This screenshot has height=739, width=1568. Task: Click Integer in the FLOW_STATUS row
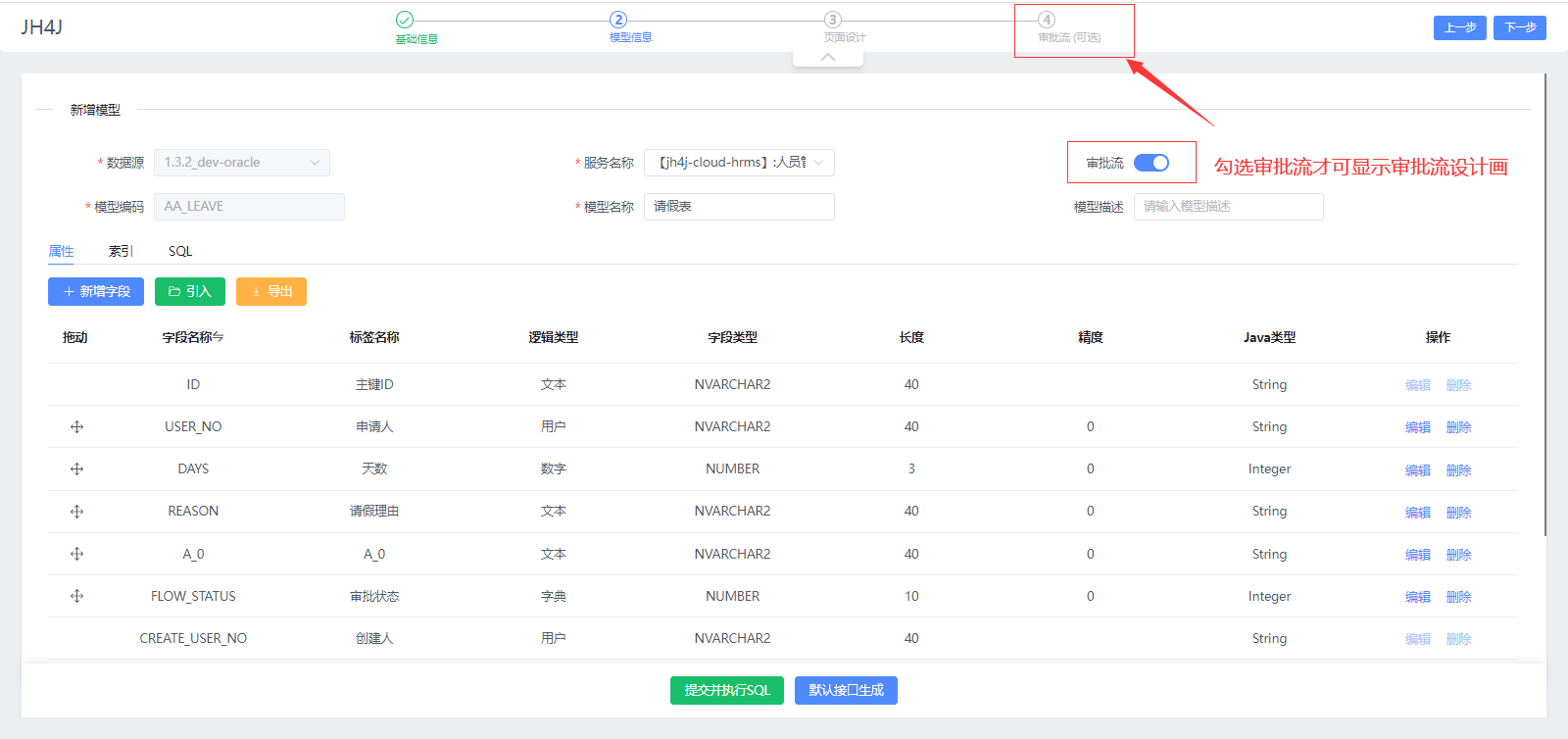click(1269, 596)
